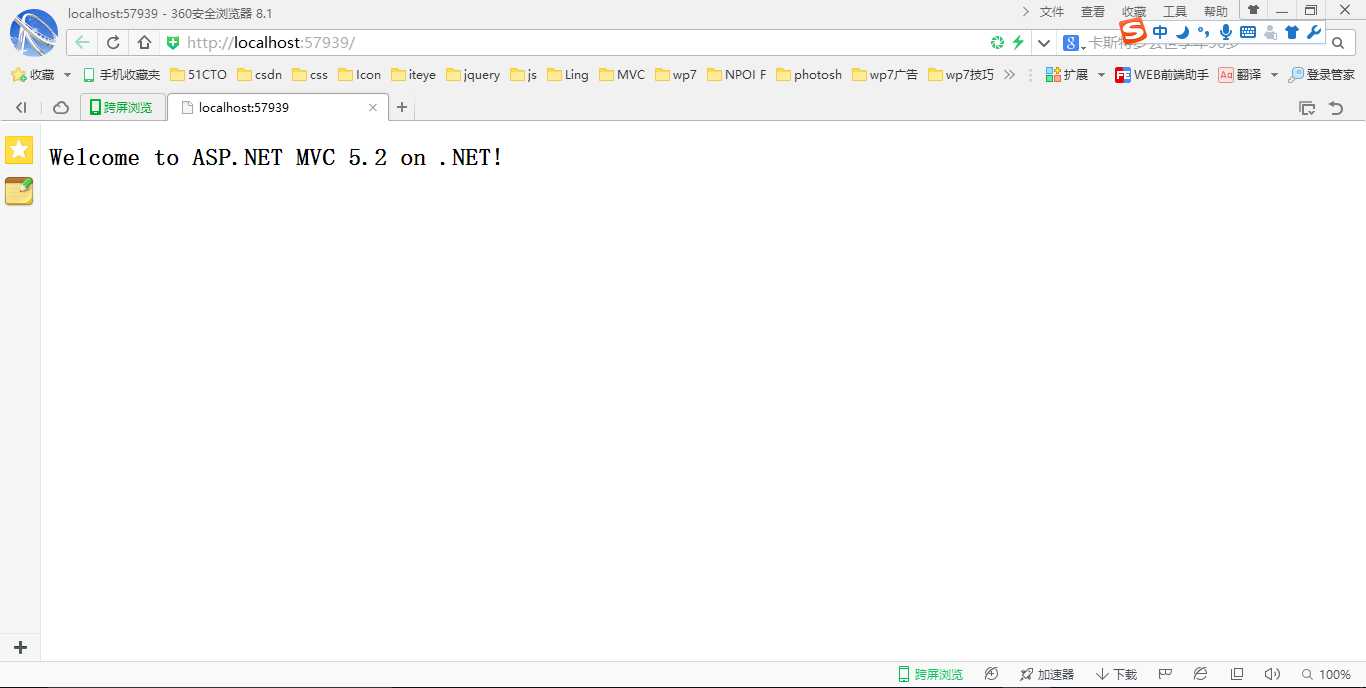Screen dimensions: 1366x688
Task: Open the wp7广告 bookmark folder
Action: coord(885,74)
